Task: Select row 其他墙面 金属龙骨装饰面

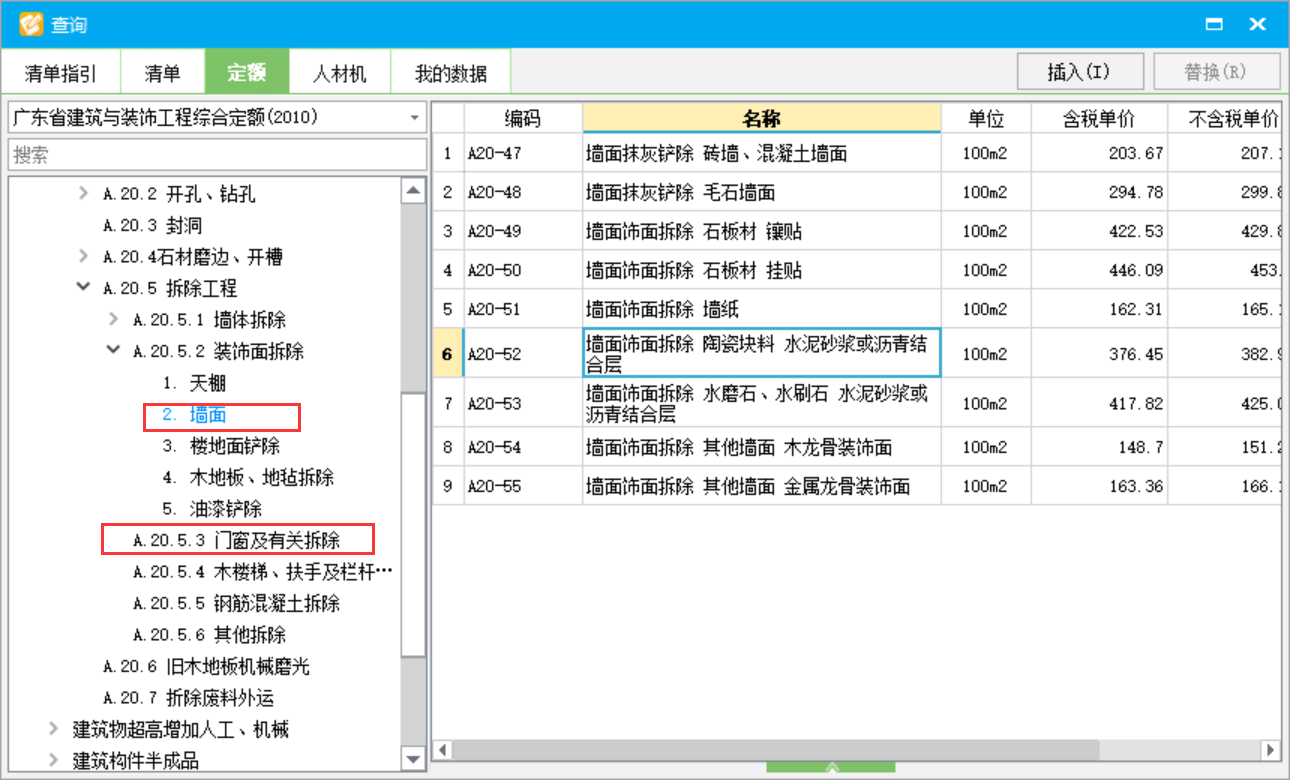Action: (762, 486)
